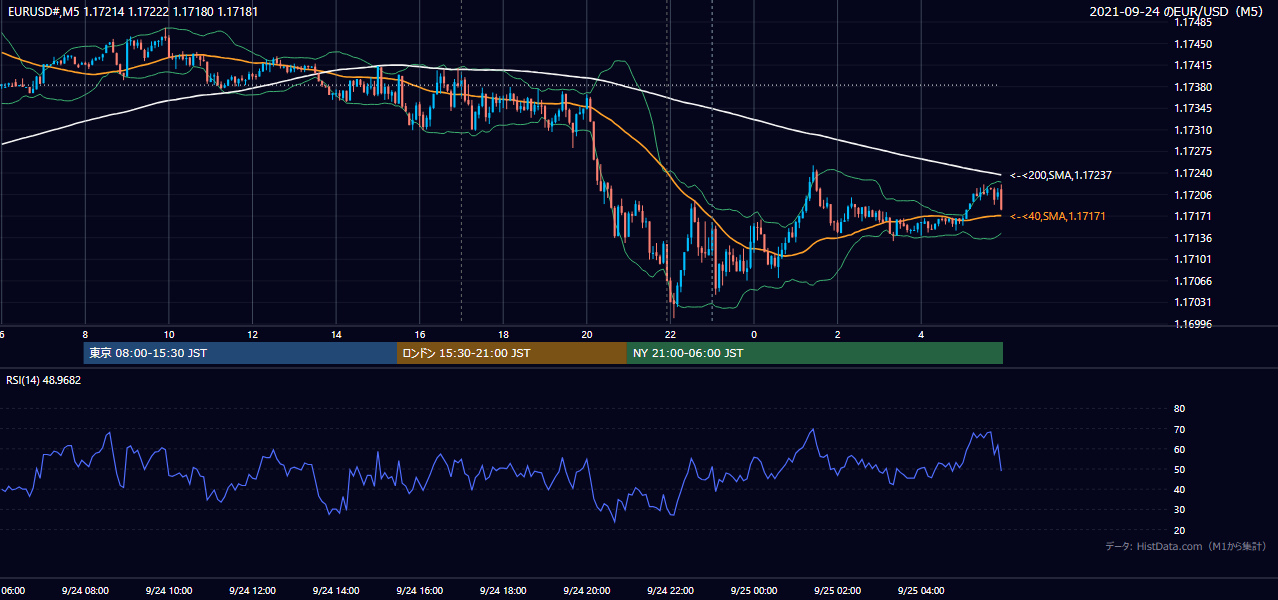Click the EURUSD#,M5 price header text
The height and width of the screenshot is (600, 1278).
tap(131, 12)
